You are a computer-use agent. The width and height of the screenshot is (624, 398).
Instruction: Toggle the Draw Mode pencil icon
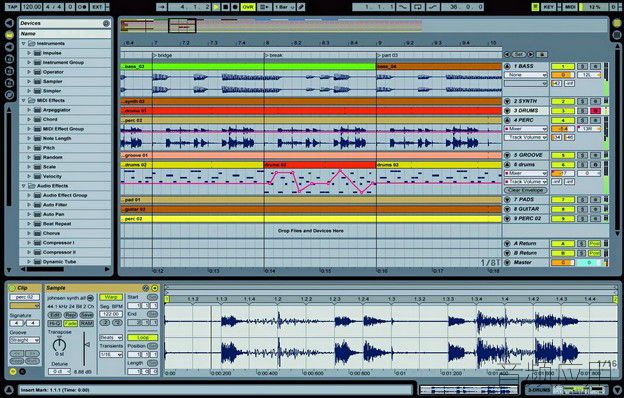(301, 7)
